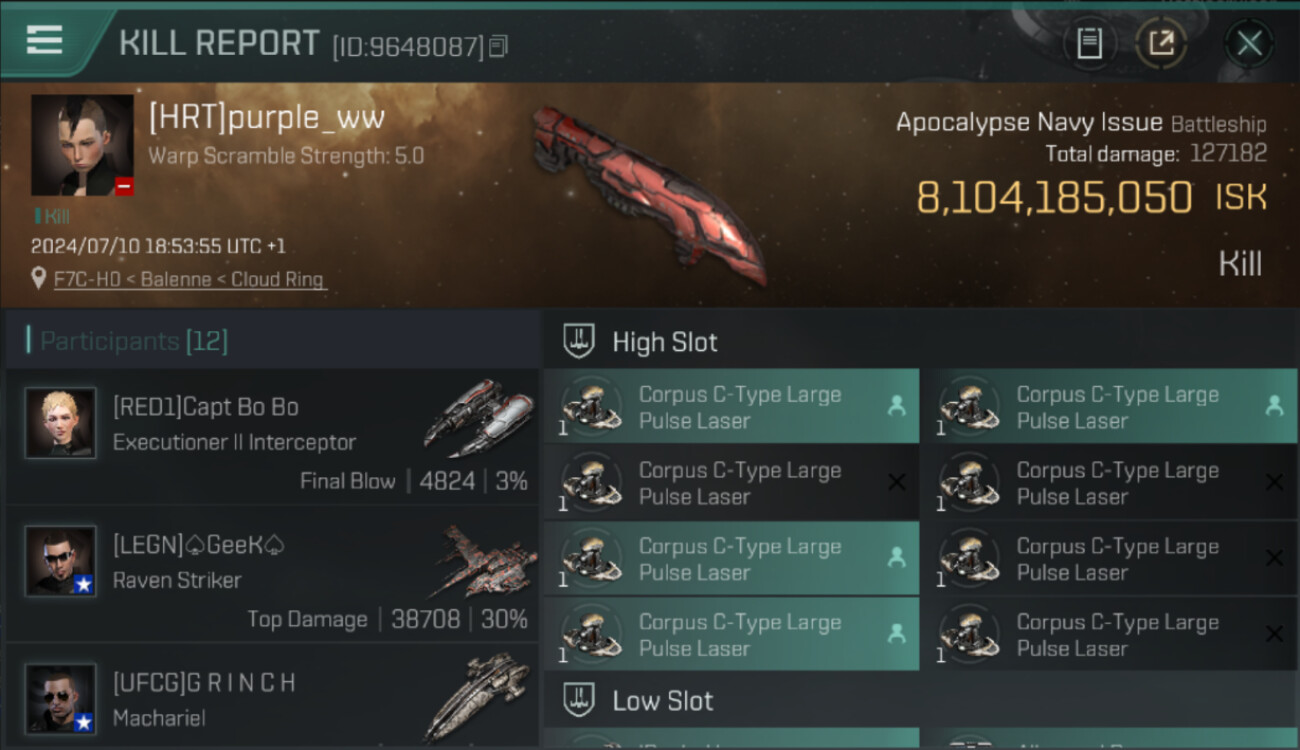Click the Apocalypse Navy Issue ship image

[647, 195]
